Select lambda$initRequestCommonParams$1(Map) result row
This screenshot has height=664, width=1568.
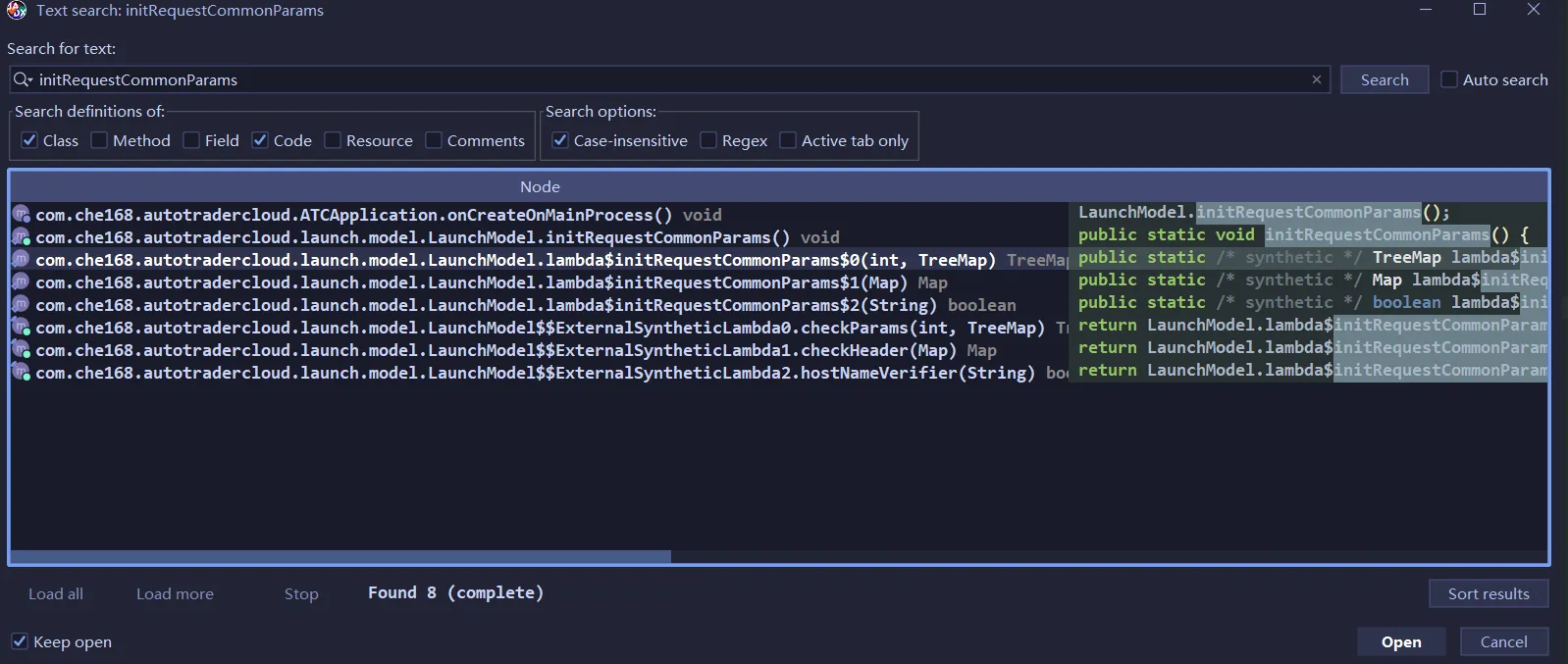(540, 282)
